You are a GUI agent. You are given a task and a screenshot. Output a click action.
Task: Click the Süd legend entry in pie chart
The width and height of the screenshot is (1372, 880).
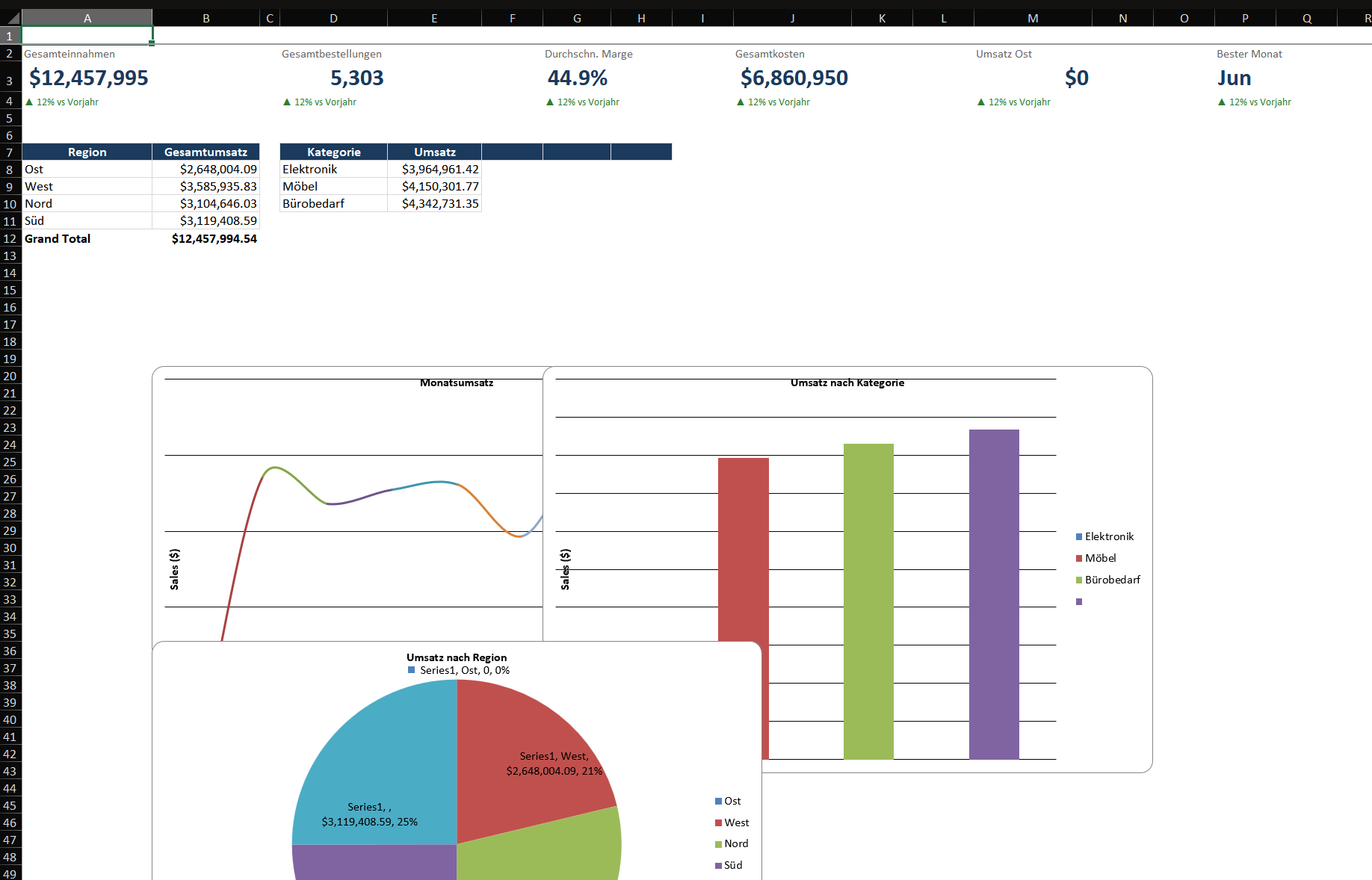pos(729,865)
